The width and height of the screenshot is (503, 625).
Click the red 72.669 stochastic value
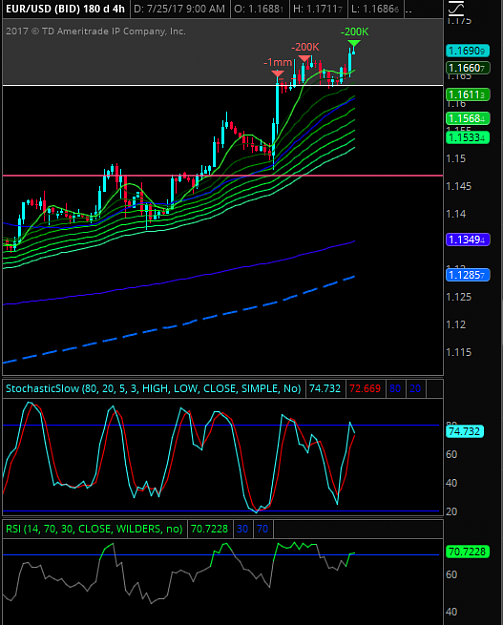click(x=365, y=388)
